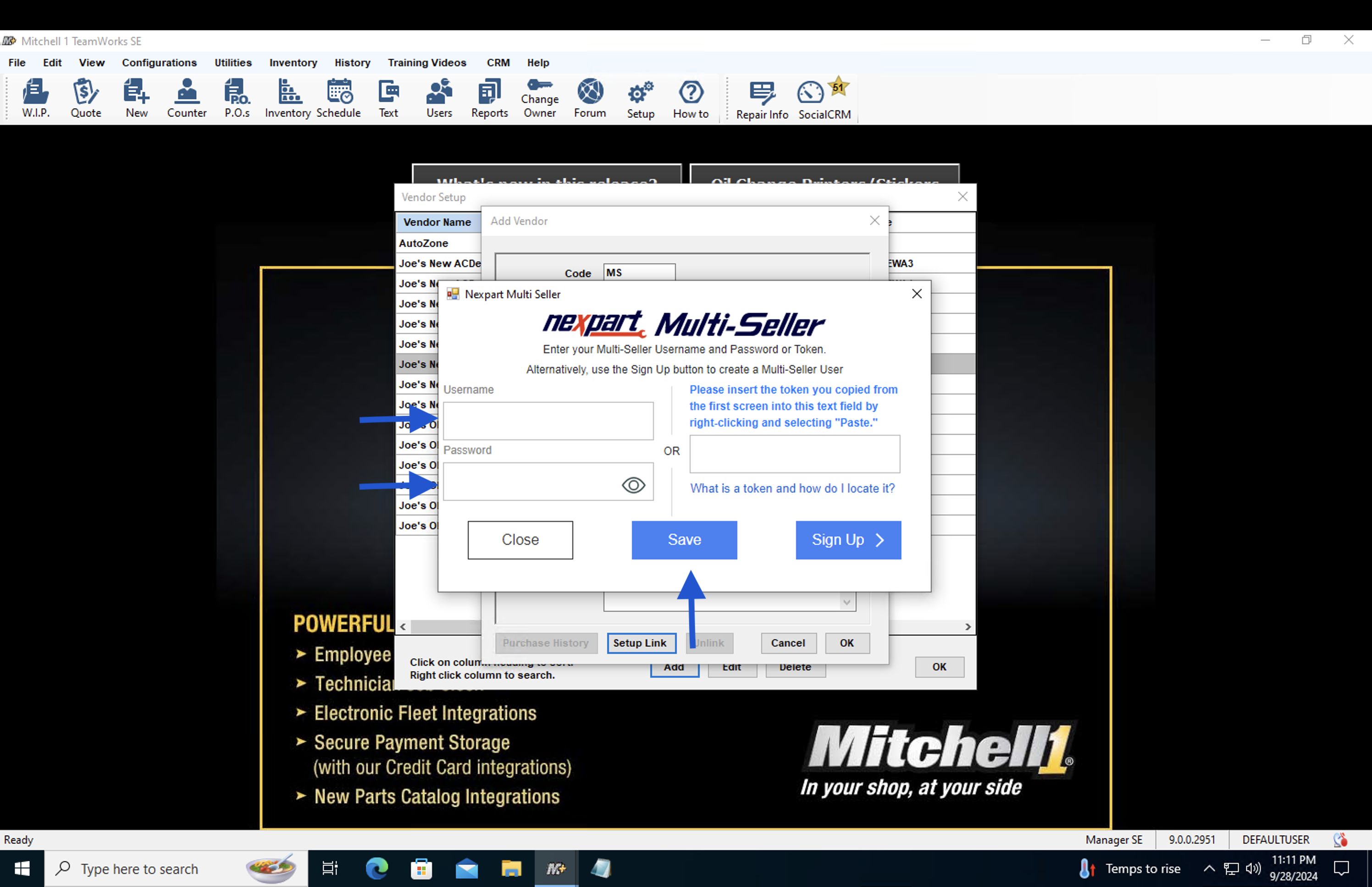Open the Schedule calendar icon
The width and height of the screenshot is (1372, 887).
click(338, 98)
